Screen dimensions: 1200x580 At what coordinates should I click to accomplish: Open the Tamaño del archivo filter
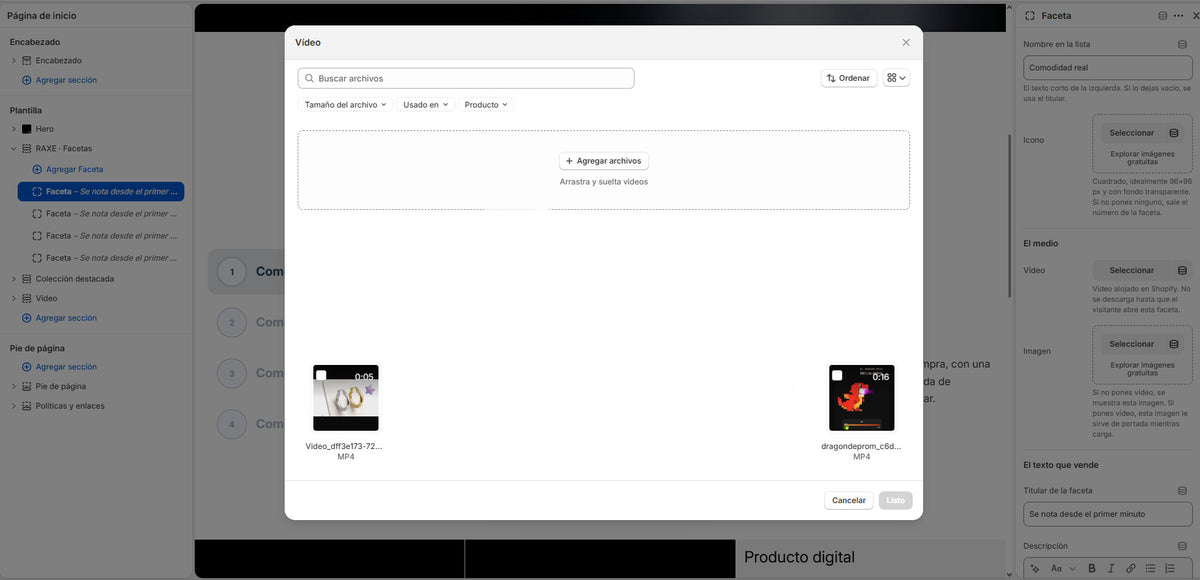345,104
